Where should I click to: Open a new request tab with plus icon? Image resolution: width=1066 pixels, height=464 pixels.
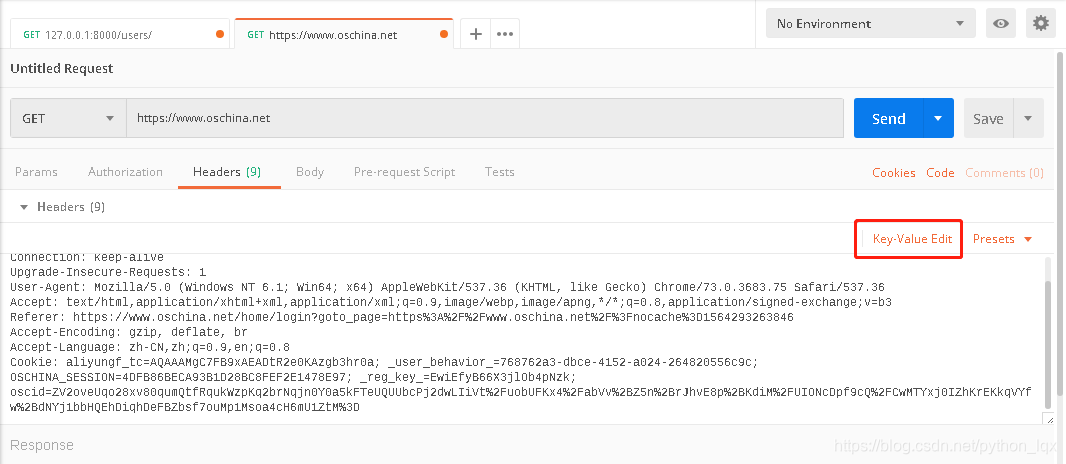(x=476, y=34)
